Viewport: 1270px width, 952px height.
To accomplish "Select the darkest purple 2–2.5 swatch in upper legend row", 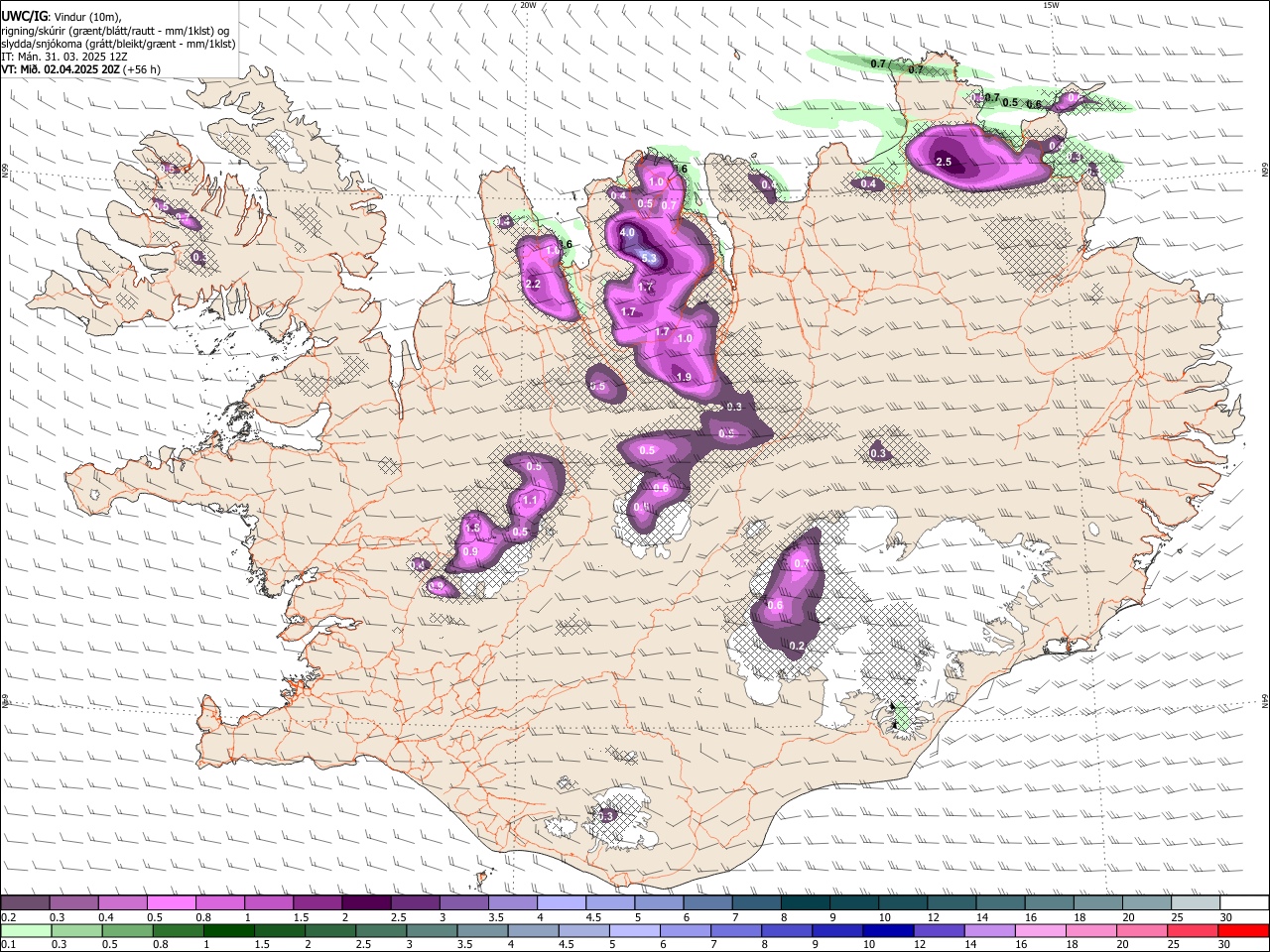I will (365, 903).
